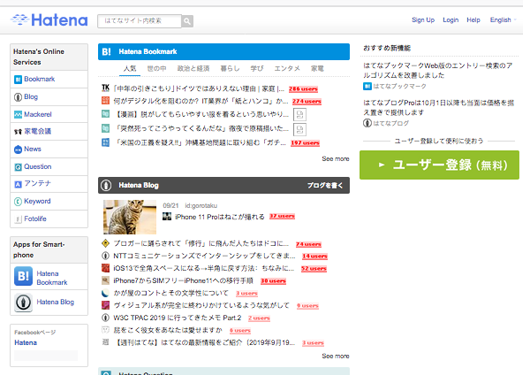This screenshot has width=523, height=375.
Task: Click the News service icon in sidebar
Action: click(18, 149)
